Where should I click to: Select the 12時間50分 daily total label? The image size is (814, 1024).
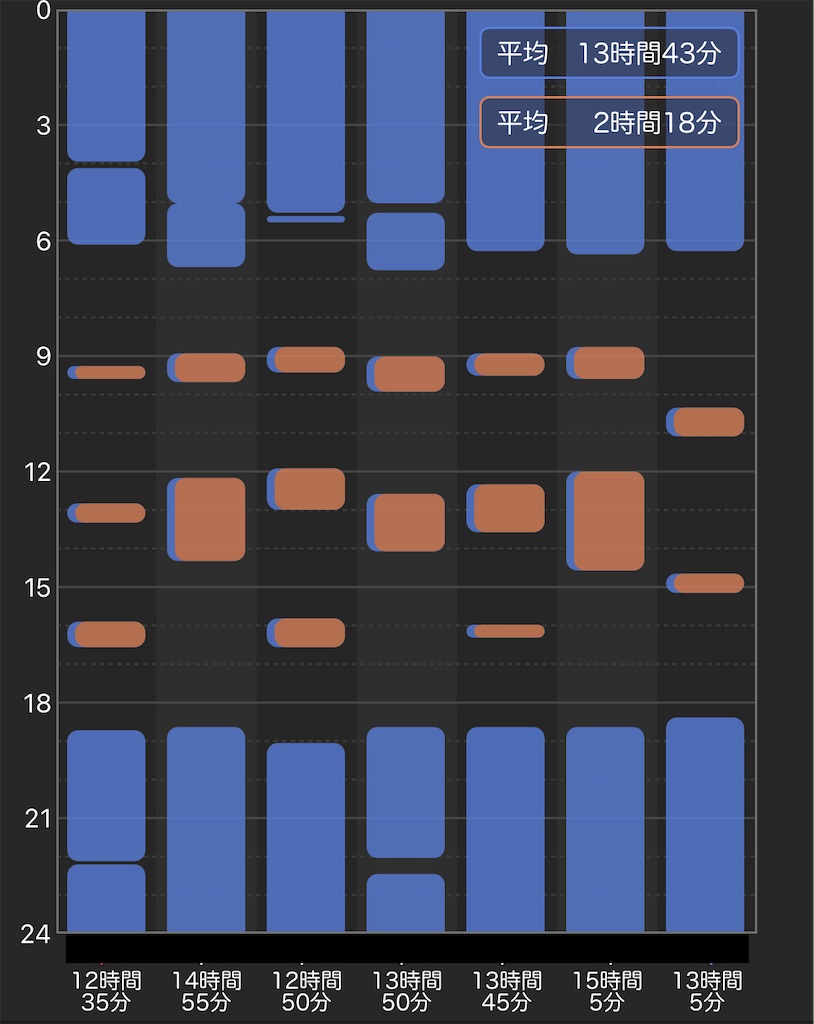click(x=306, y=990)
